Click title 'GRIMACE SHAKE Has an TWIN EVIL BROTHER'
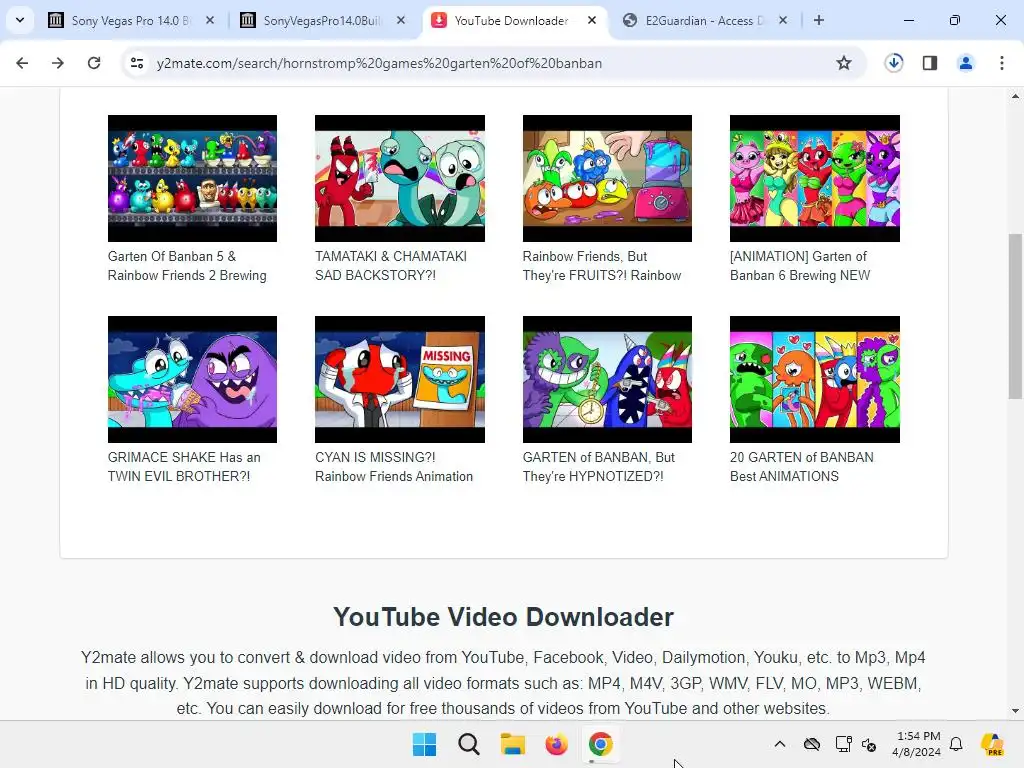The width and height of the screenshot is (1024, 768). click(184, 467)
